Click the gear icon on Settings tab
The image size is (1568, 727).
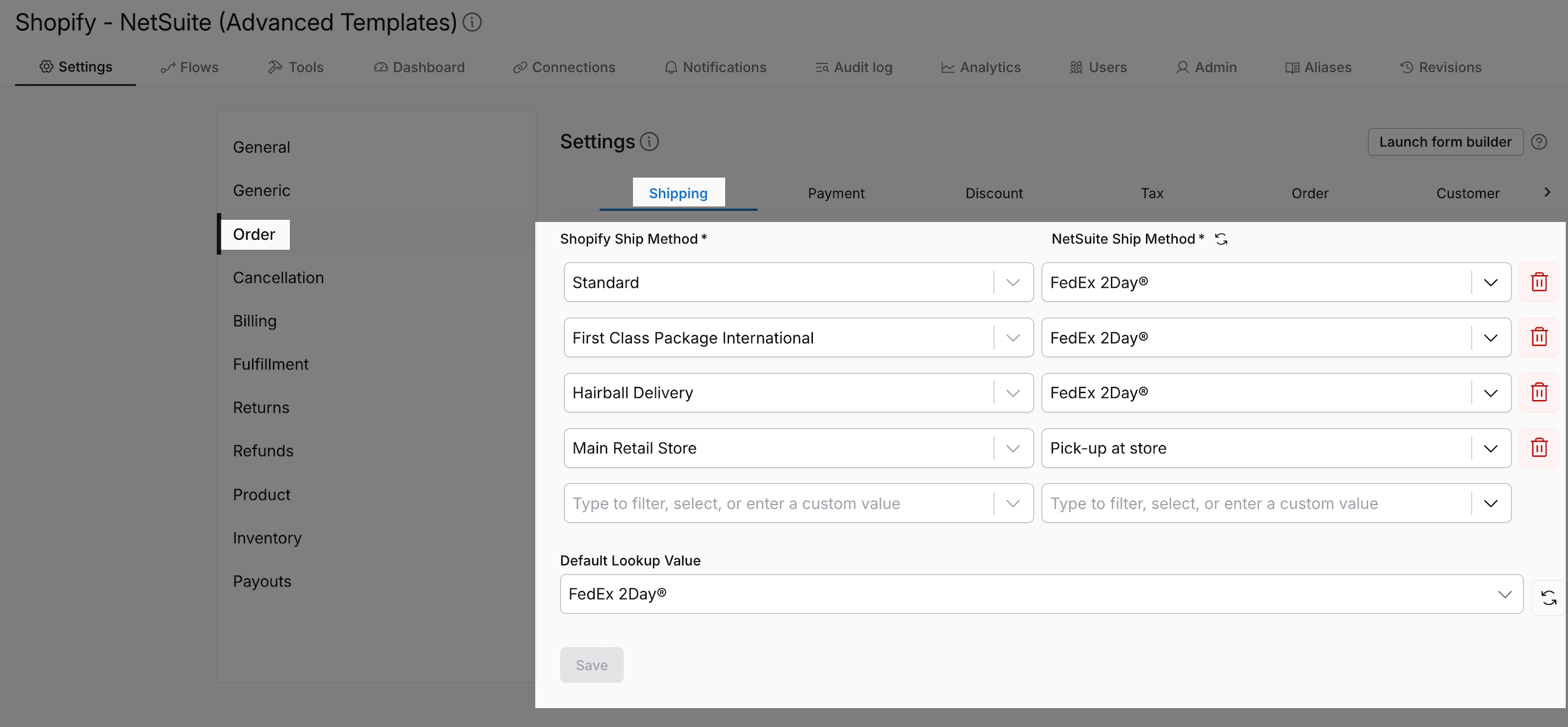click(46, 66)
